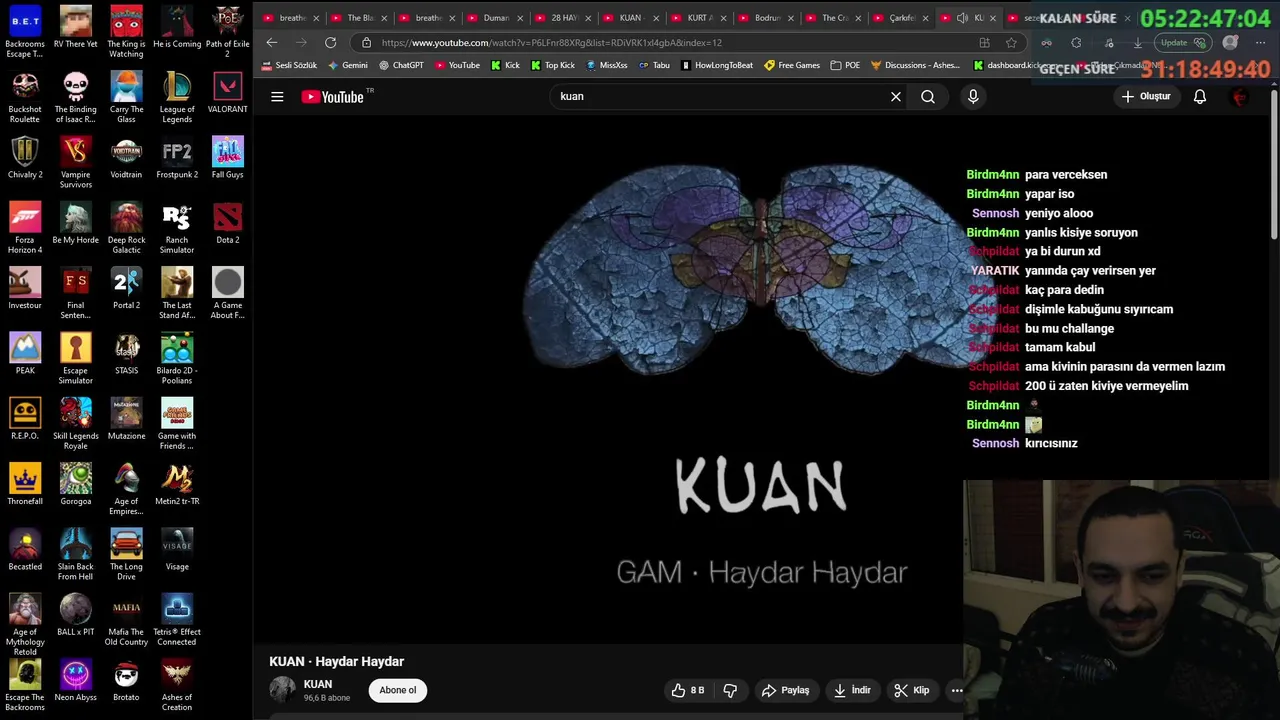Viewport: 1280px width, 720px height.
Task: Open KUAN channel avatar thumbnail
Action: click(x=283, y=690)
